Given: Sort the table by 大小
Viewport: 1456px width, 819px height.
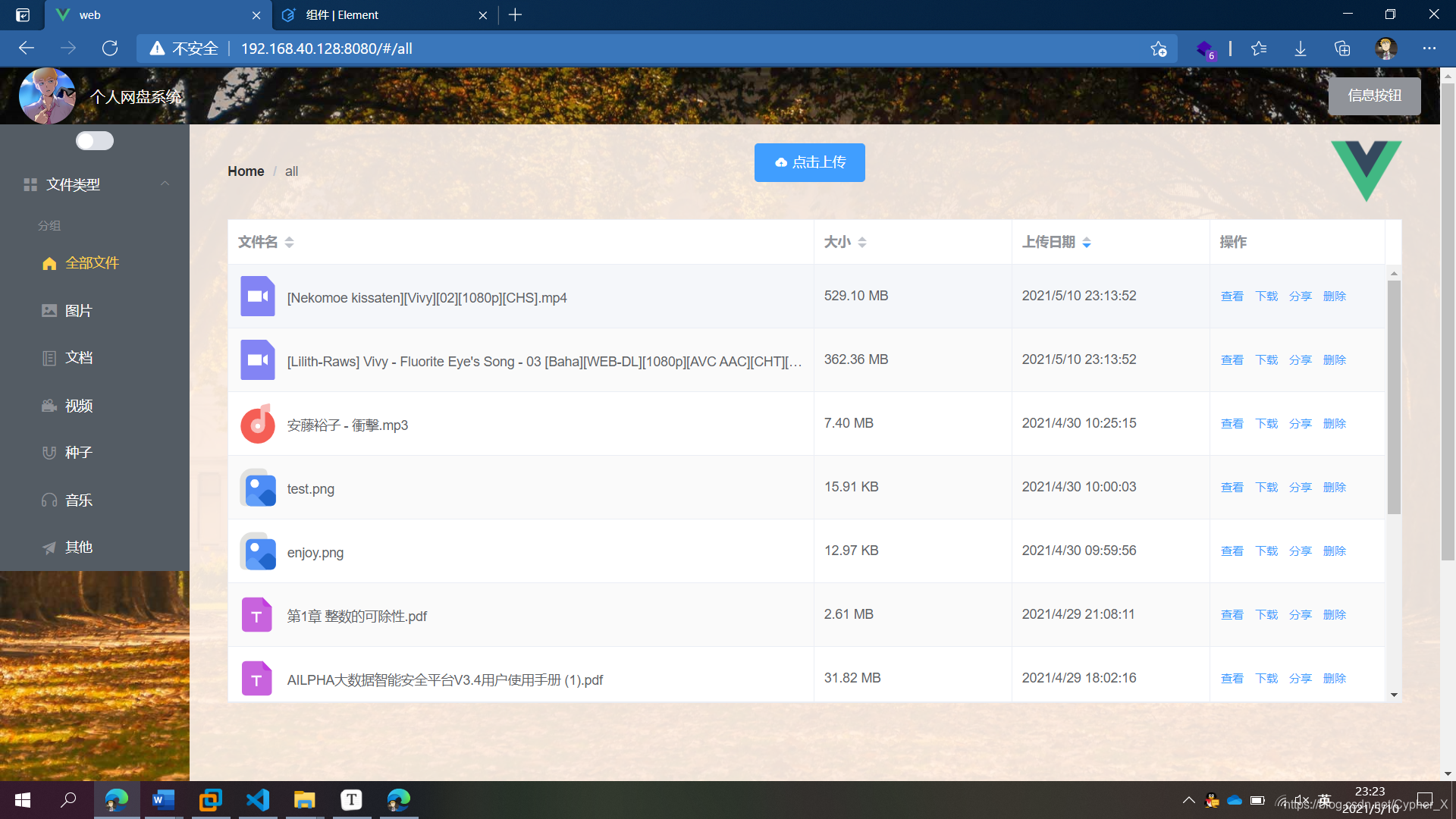Looking at the screenshot, I should [862, 242].
